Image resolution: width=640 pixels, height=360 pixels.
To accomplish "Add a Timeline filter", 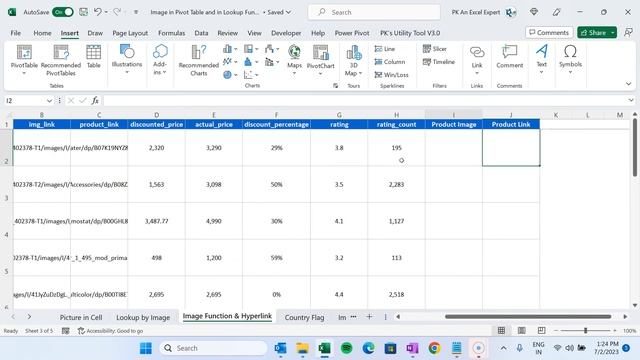I will (x=439, y=62).
